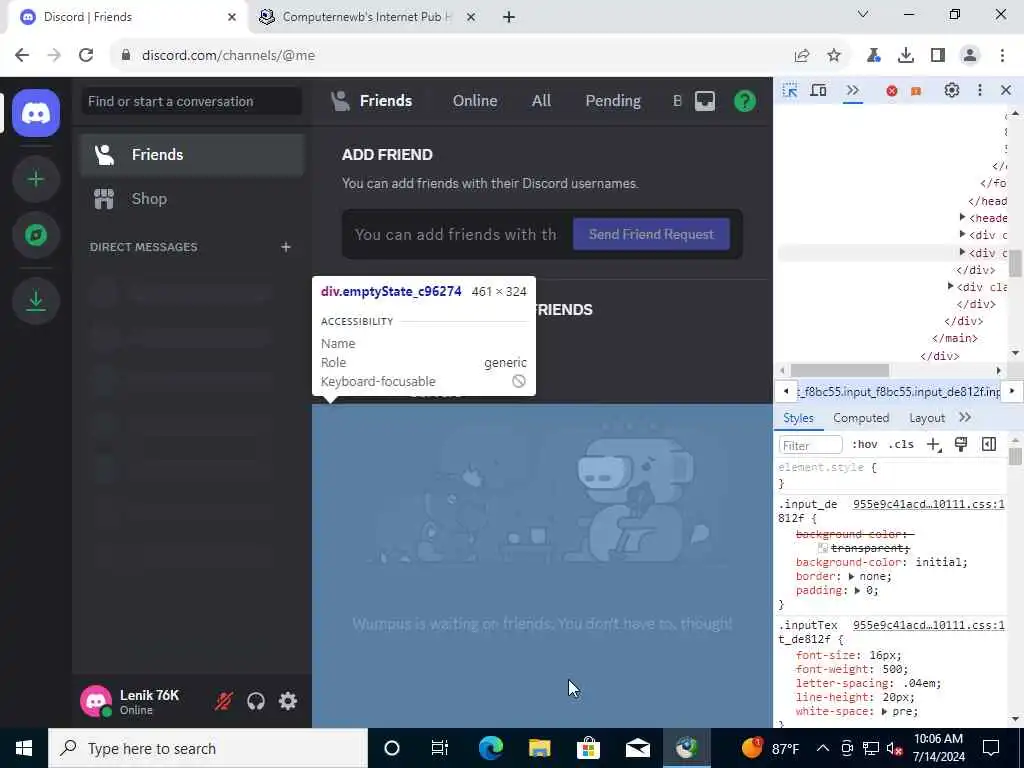Image resolution: width=1024 pixels, height=768 pixels.
Task: Switch to All friends tab
Action: (x=541, y=101)
